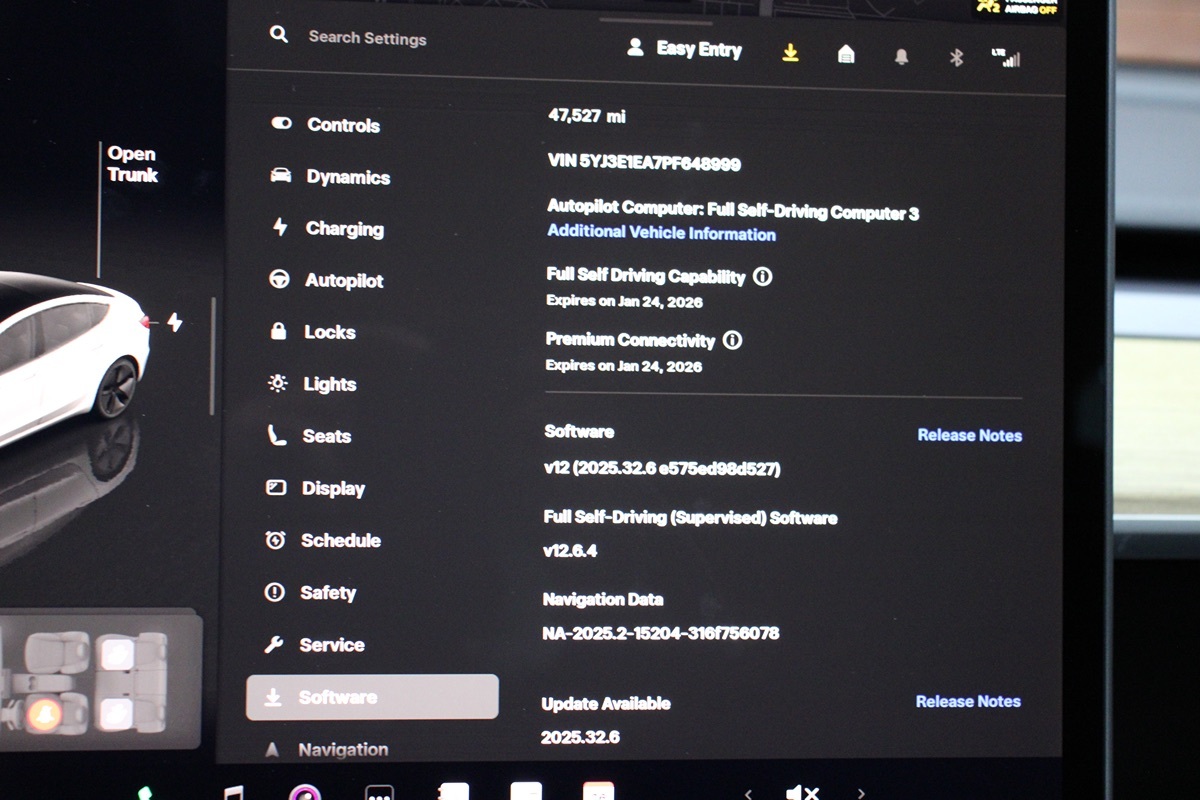Viewport: 1200px width, 800px height.
Task: Show info for Full Self Driving Capability
Action: click(x=763, y=277)
